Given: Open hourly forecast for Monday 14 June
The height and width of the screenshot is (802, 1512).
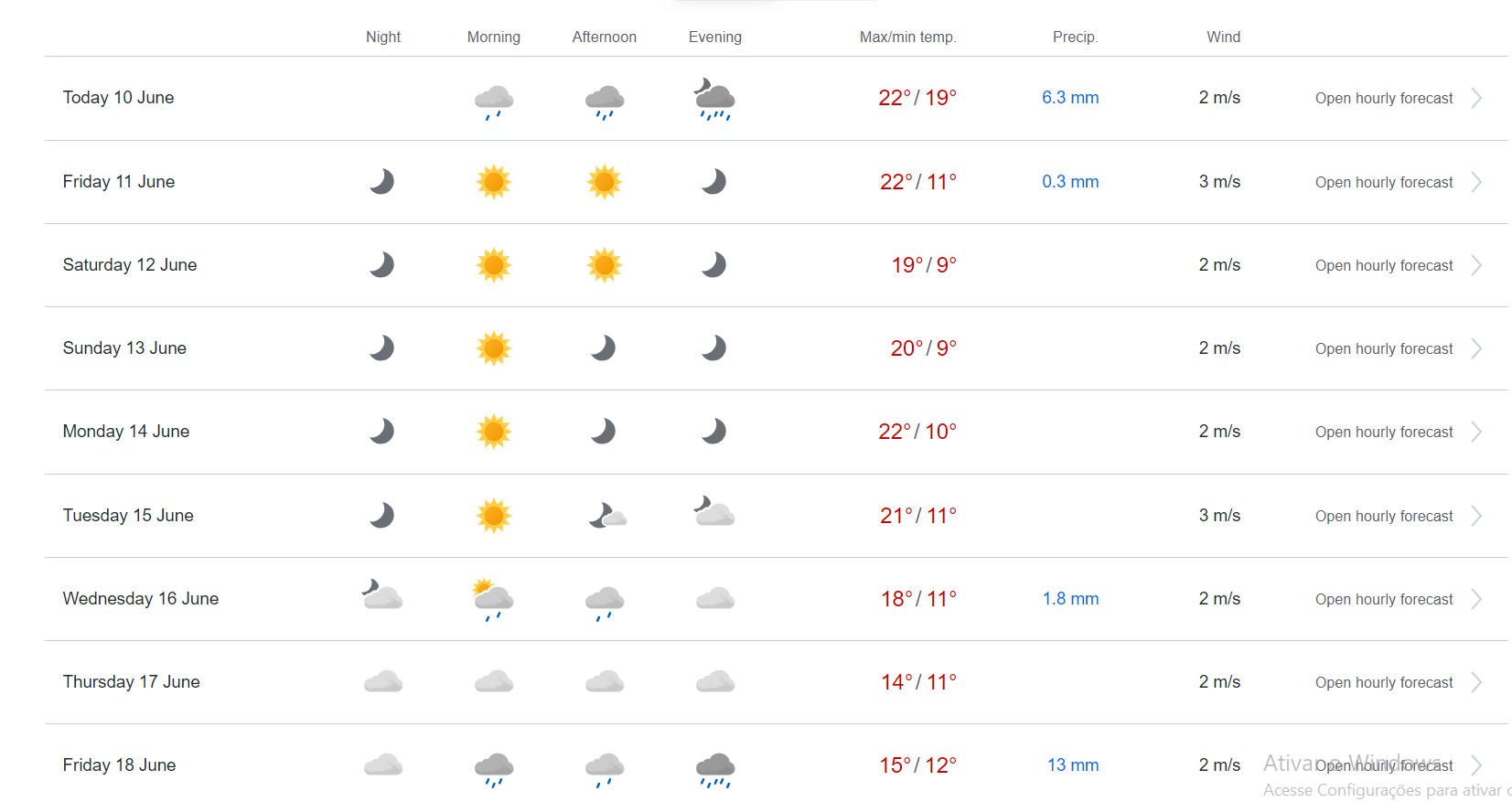Looking at the screenshot, I should pos(1384,432).
